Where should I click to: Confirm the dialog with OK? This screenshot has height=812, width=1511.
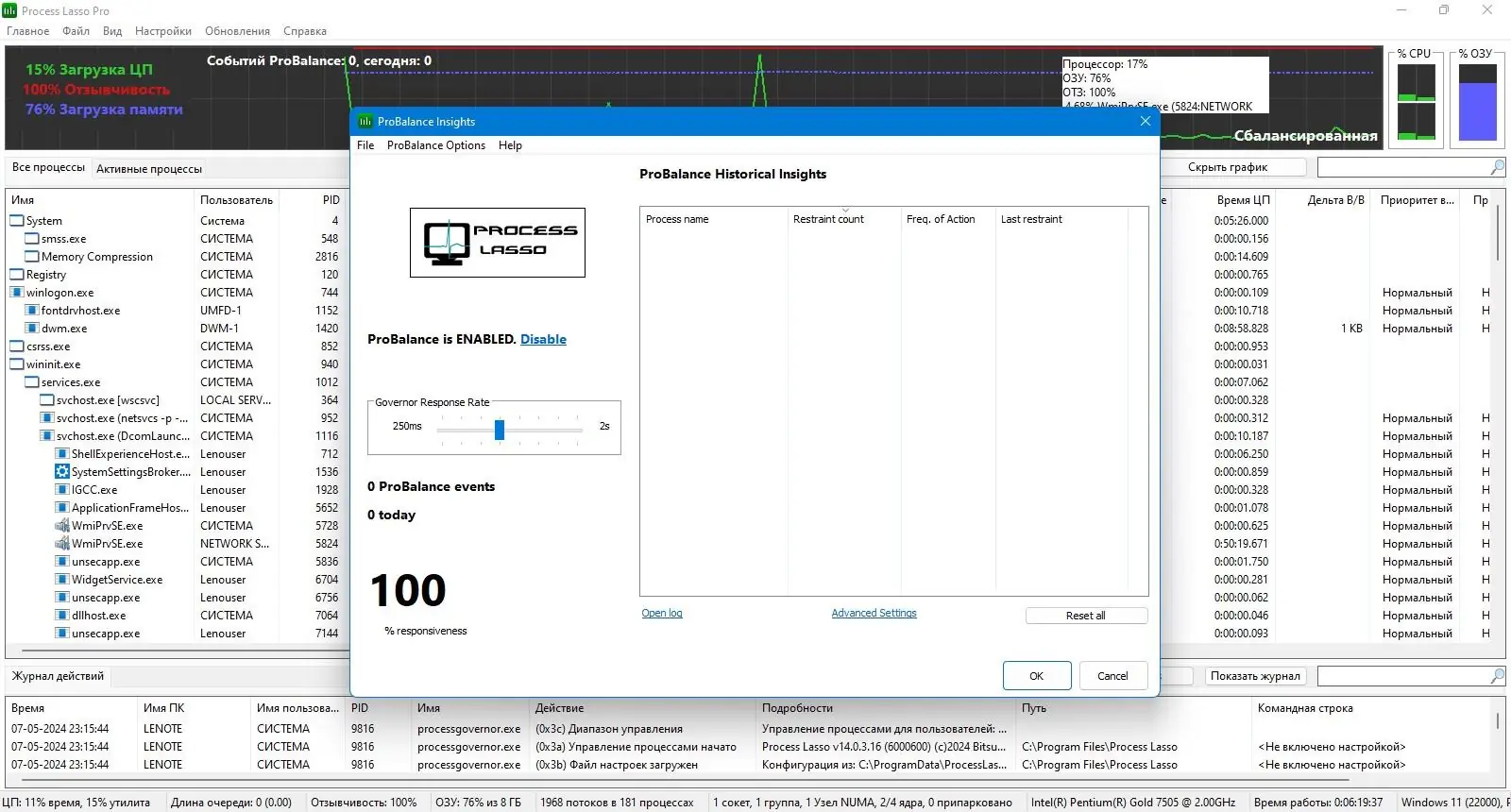point(1037,676)
